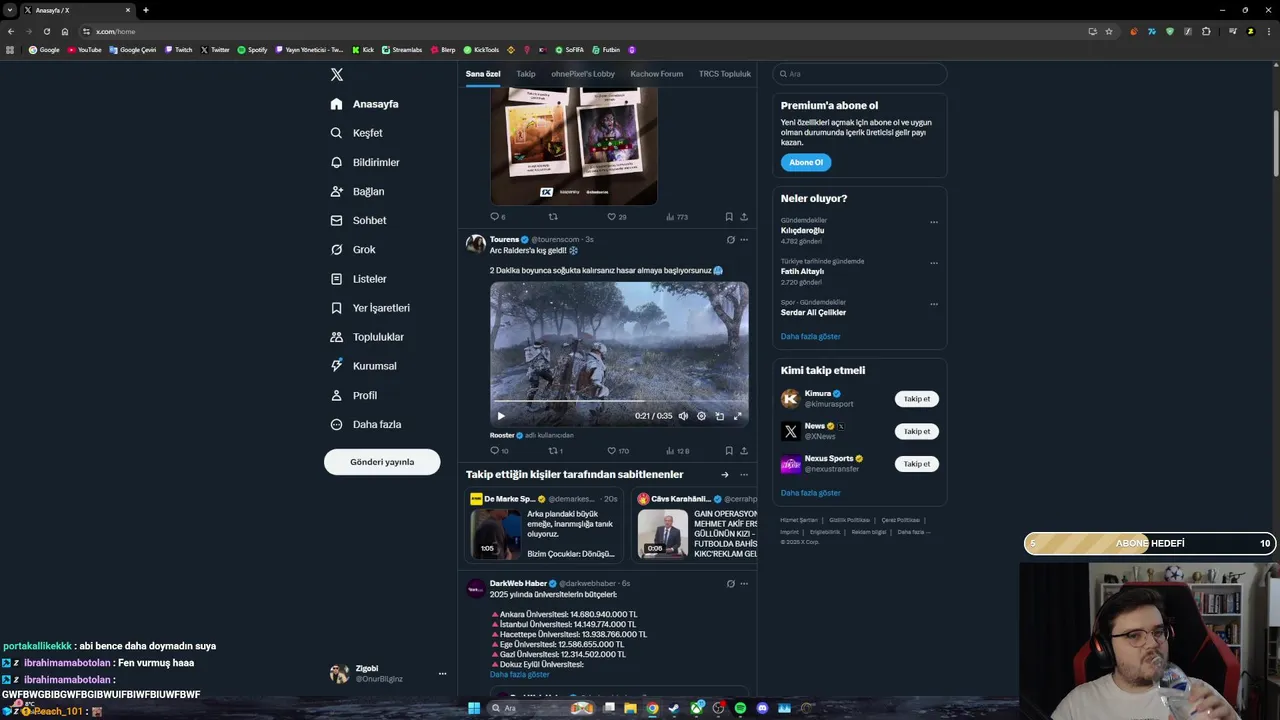Reload the browser page
This screenshot has width=1280, height=720.
click(46, 31)
